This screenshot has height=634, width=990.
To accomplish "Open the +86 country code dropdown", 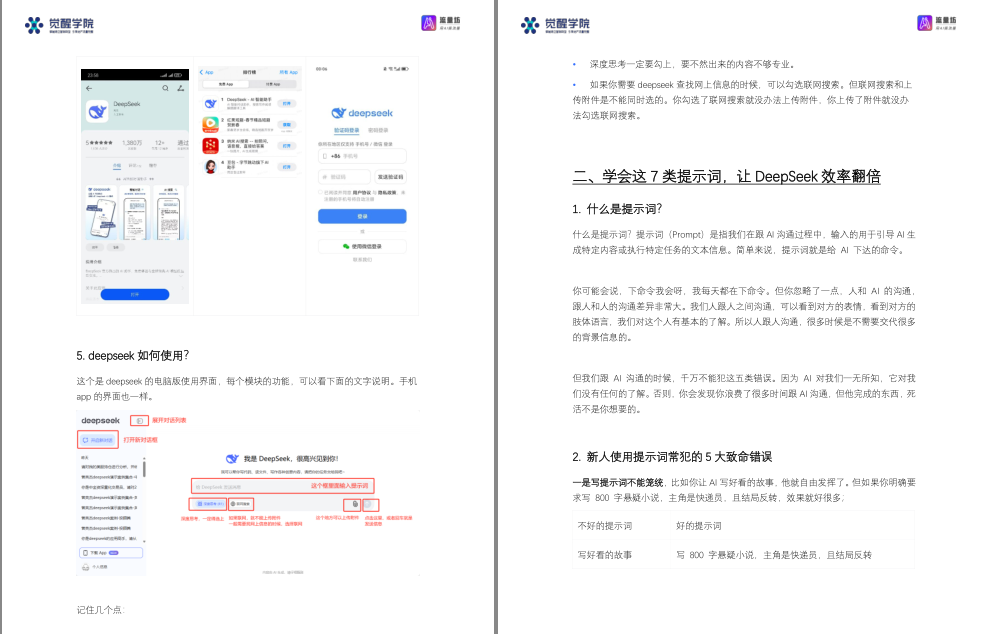I will (x=336, y=156).
